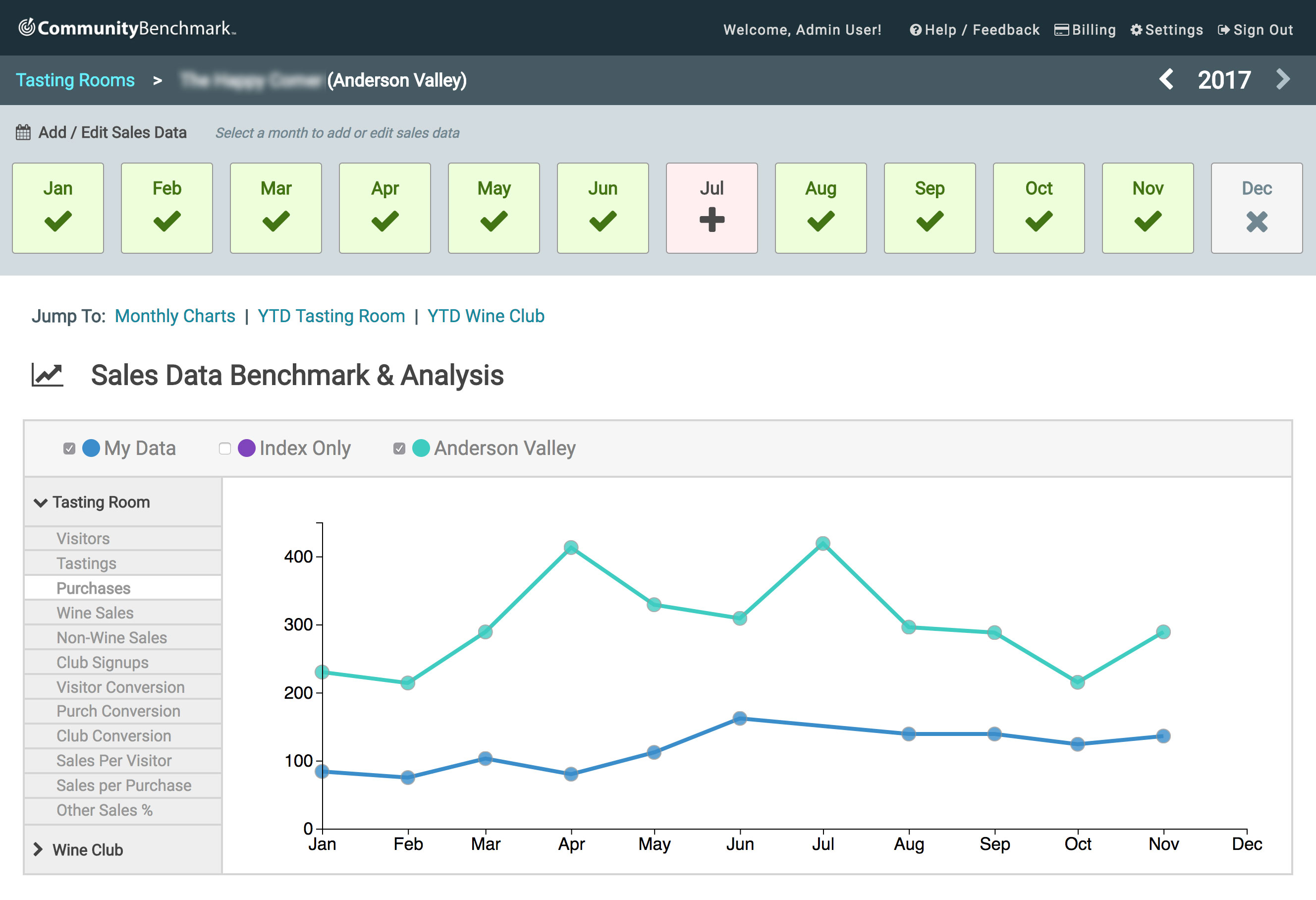
Task: Select Visitors metric
Action: pyautogui.click(x=123, y=539)
